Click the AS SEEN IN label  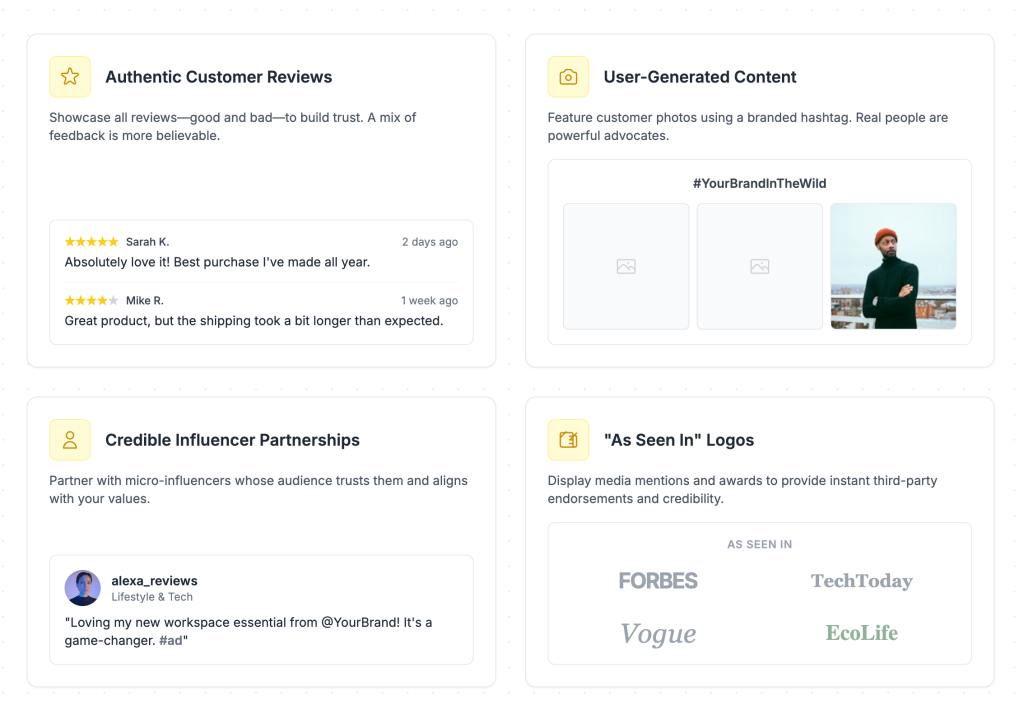click(x=759, y=544)
